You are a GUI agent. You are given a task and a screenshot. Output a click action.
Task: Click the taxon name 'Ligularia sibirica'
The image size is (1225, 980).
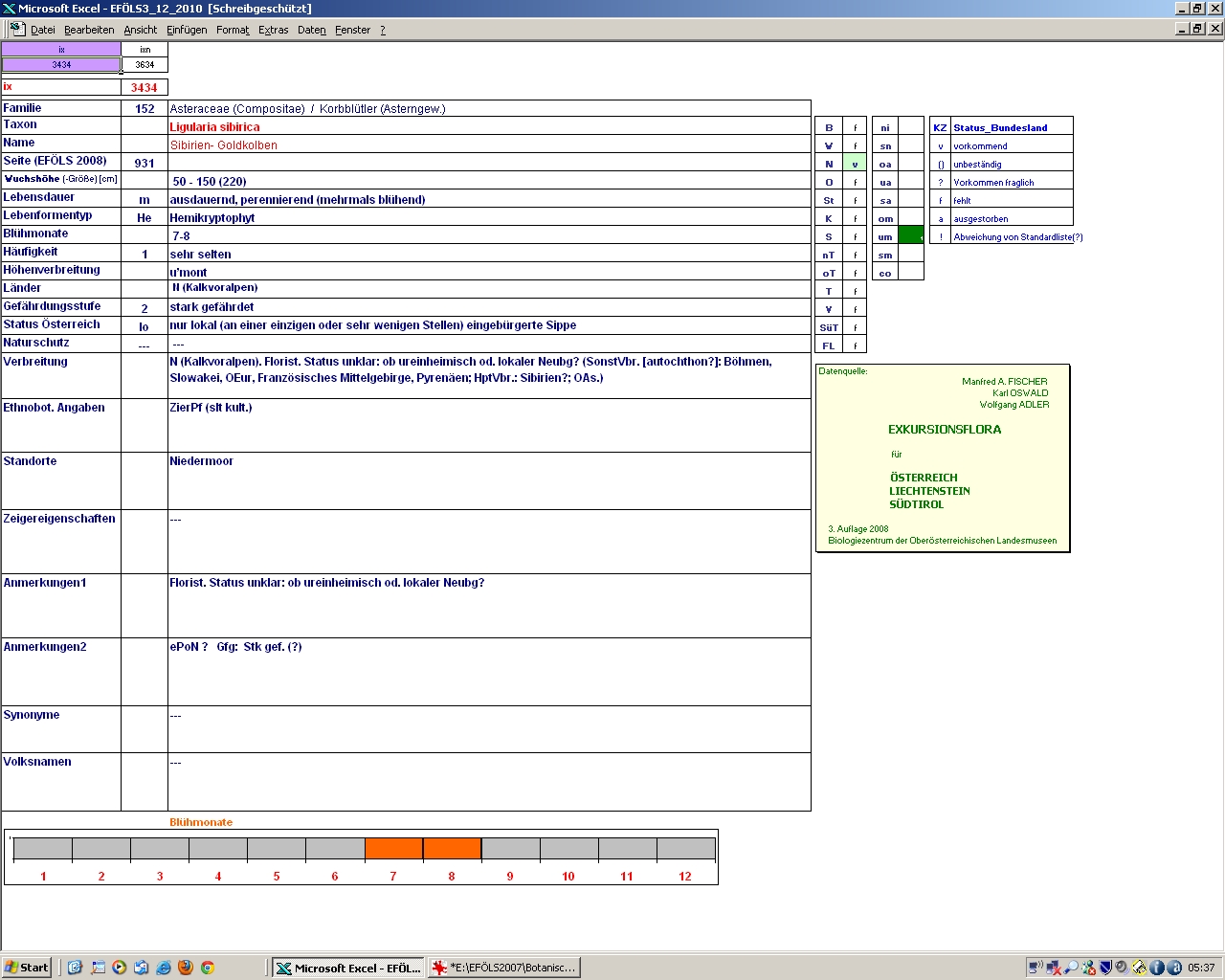point(214,126)
